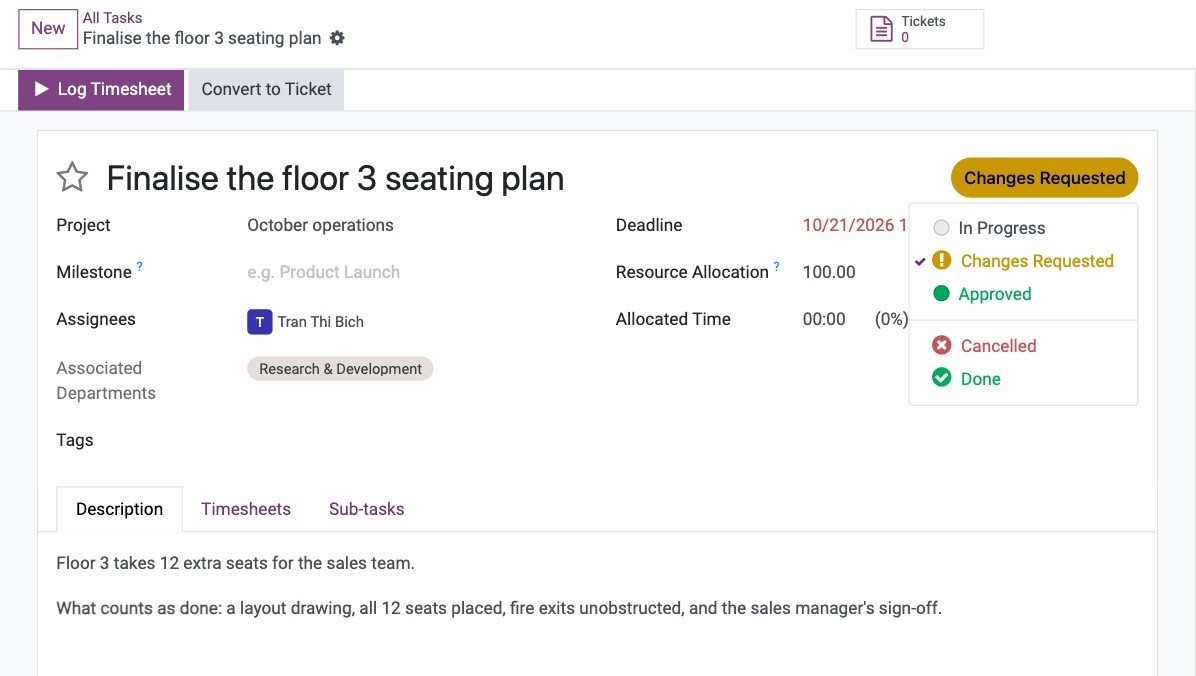Click Tran Thi Bich's avatar
The width and height of the screenshot is (1196, 676).
click(259, 322)
